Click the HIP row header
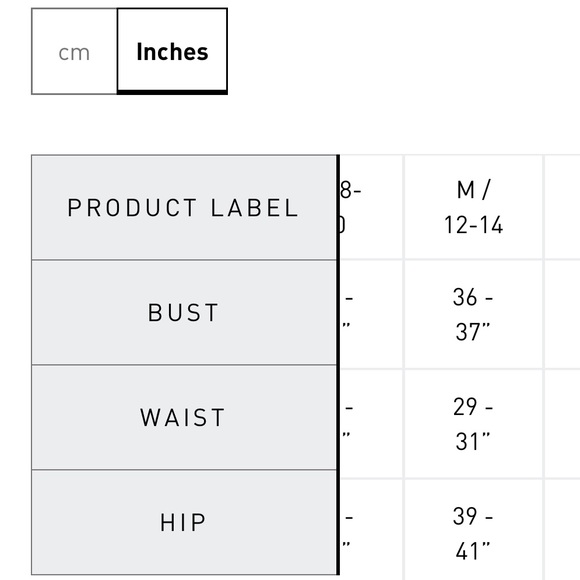Image resolution: width=580 pixels, height=580 pixels. pos(184,522)
